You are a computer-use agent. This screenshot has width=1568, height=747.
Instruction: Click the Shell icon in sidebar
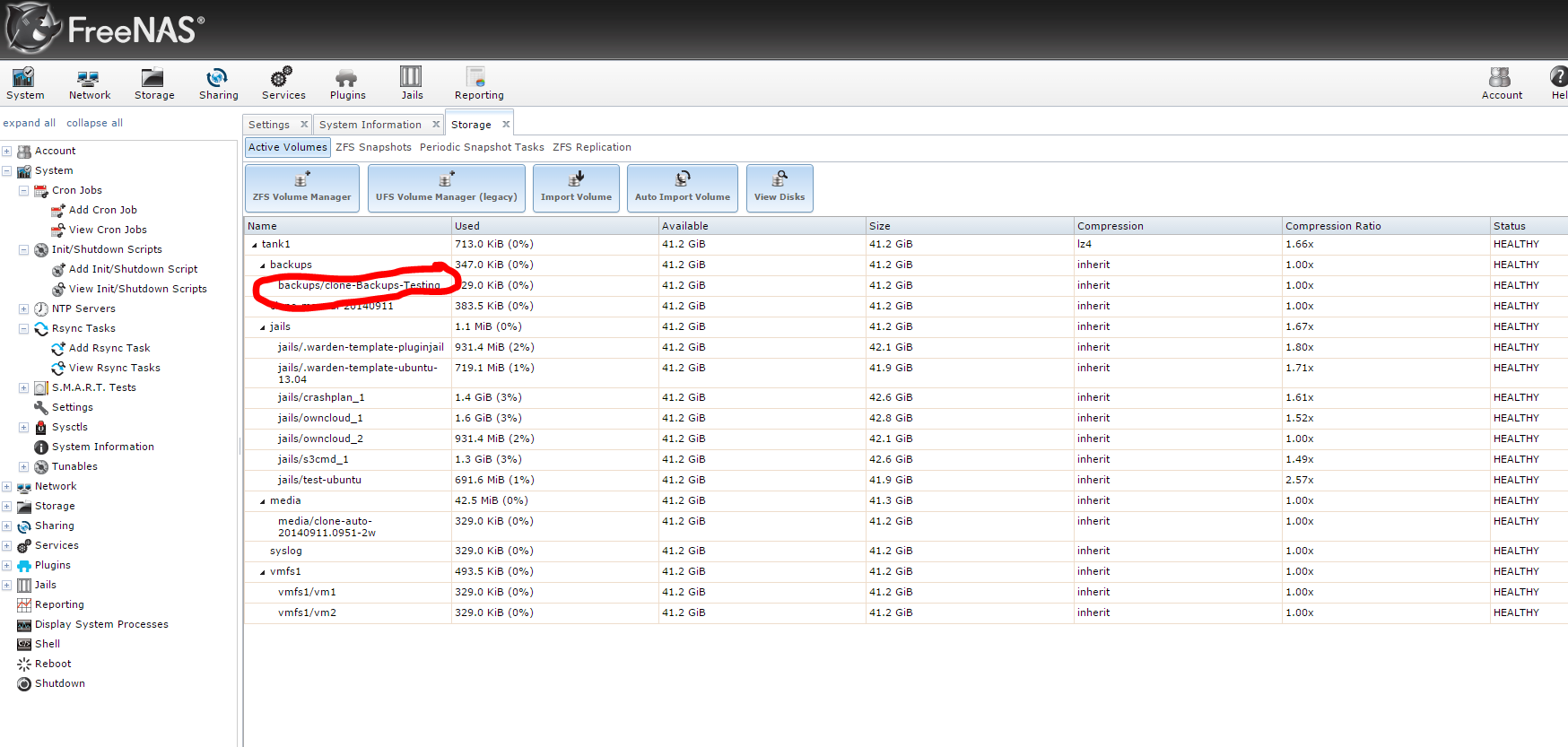[24, 644]
